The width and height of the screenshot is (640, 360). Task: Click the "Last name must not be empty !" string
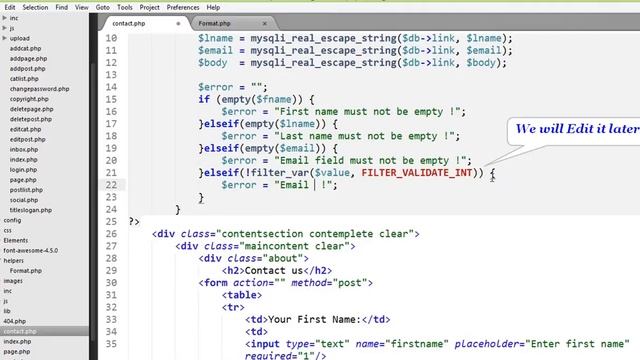coord(364,136)
